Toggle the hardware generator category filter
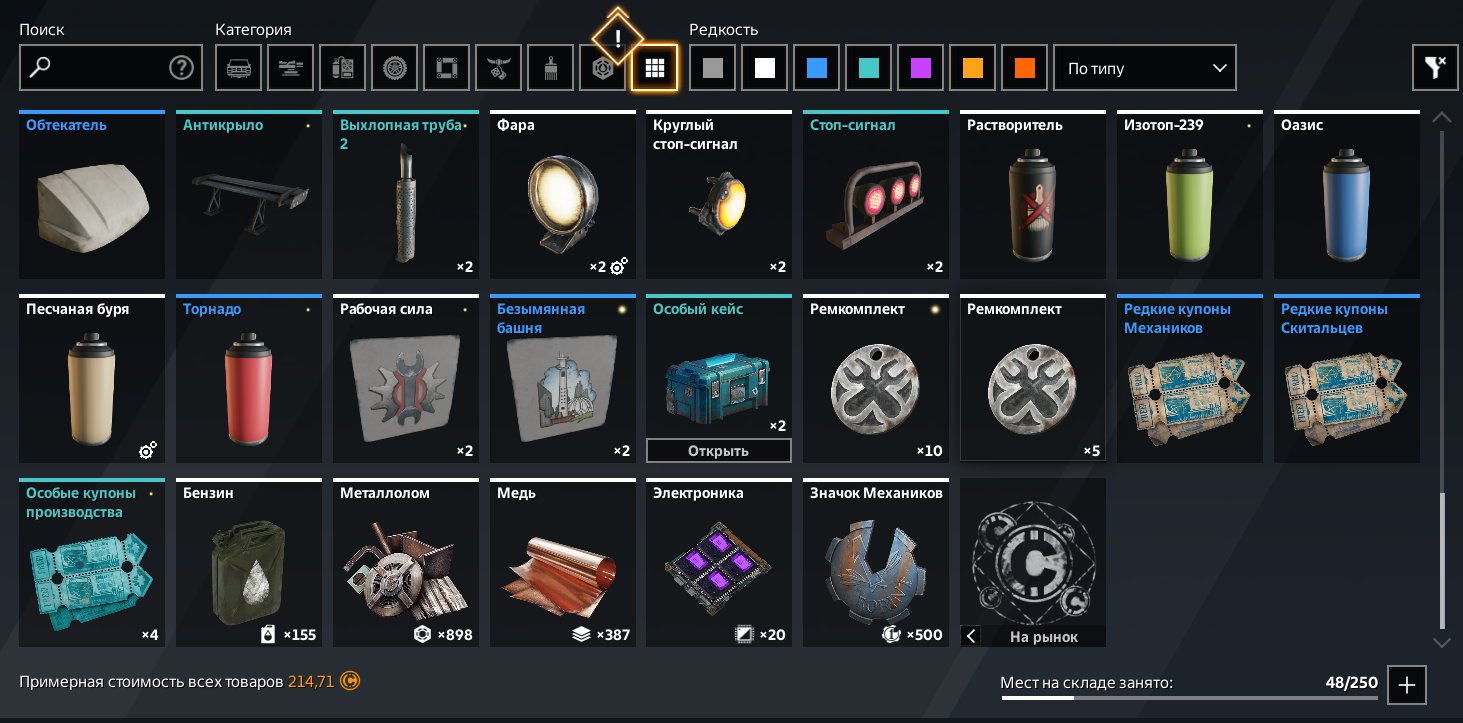Screen dimensions: 1463x723 tap(342, 68)
